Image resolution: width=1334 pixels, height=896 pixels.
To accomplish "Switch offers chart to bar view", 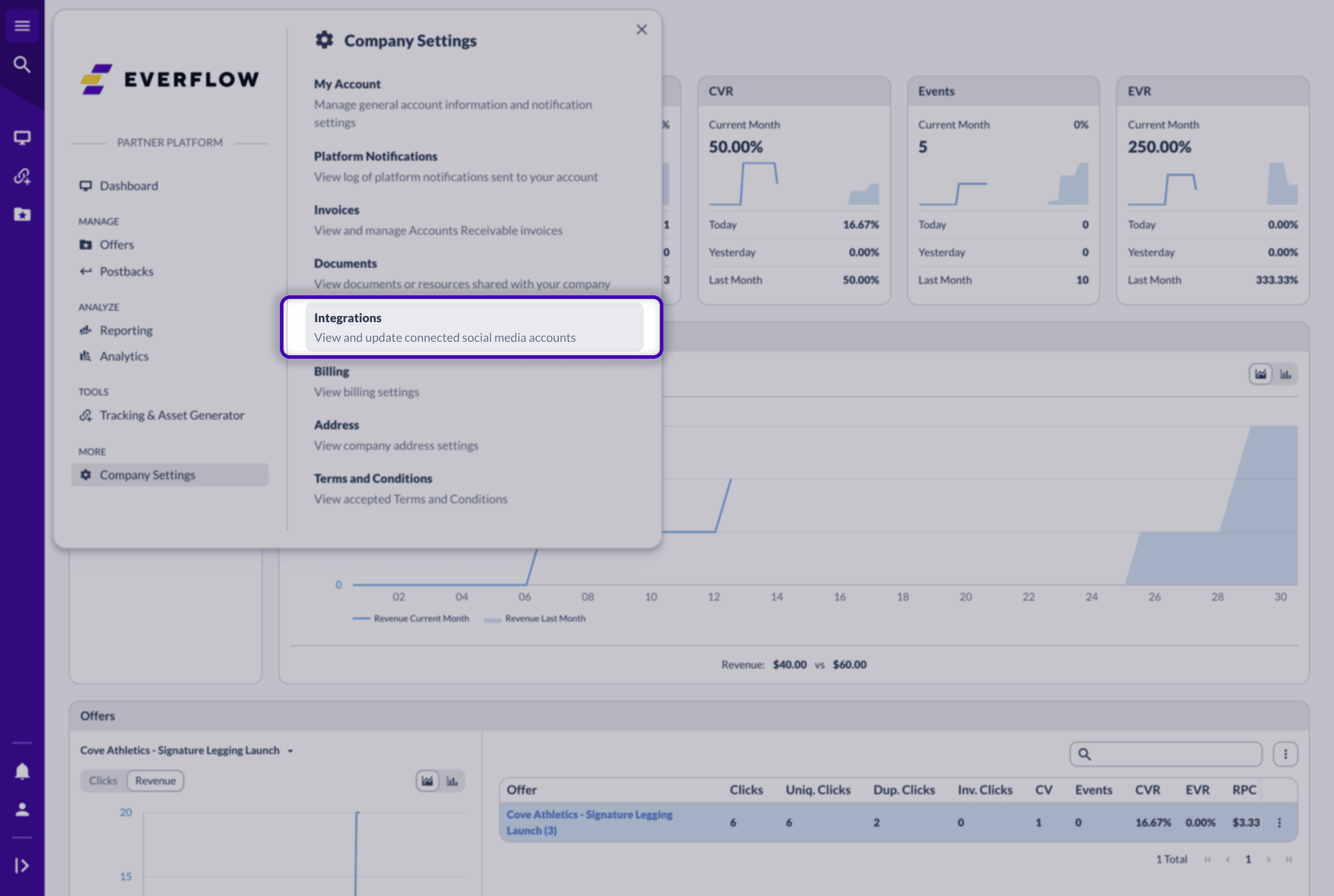I will [452, 781].
